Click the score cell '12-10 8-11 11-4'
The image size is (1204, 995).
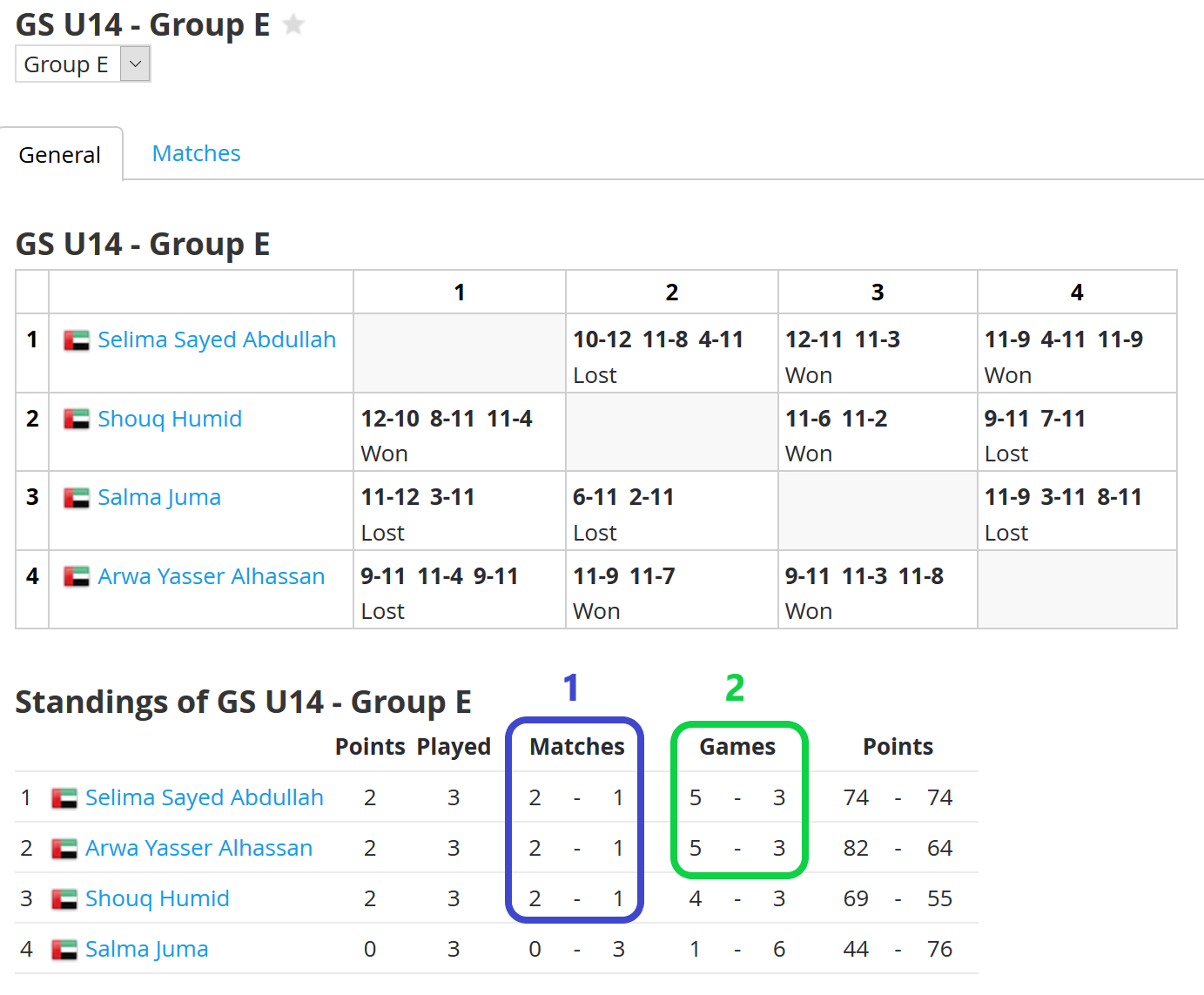(460, 432)
